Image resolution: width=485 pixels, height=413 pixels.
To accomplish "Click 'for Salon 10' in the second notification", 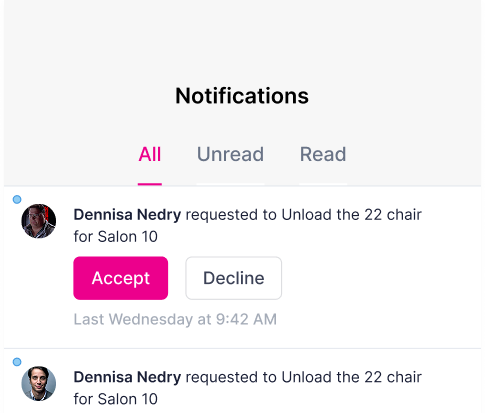I will tap(116, 399).
